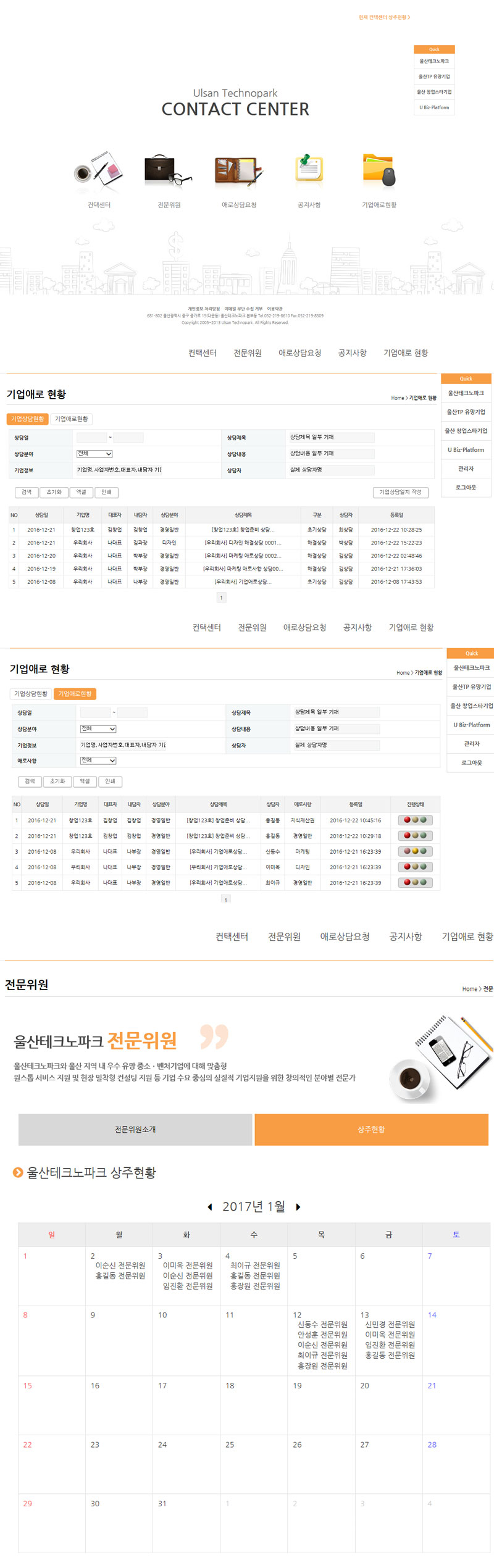Expand the 애로사항 전체 dropdown
The width and height of the screenshot is (494, 1568).
[x=98, y=761]
